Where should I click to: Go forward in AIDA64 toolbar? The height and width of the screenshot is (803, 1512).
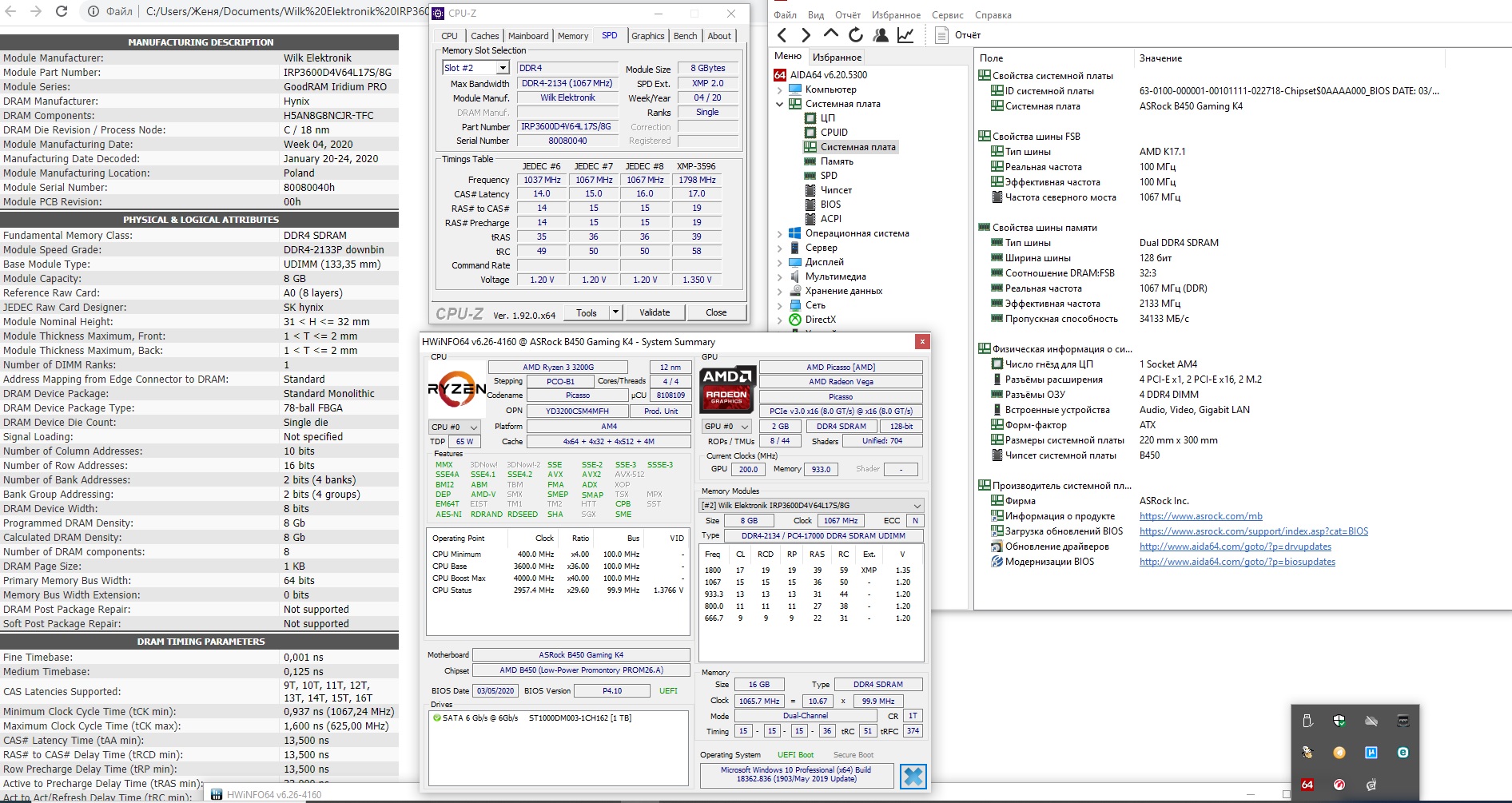(x=806, y=35)
